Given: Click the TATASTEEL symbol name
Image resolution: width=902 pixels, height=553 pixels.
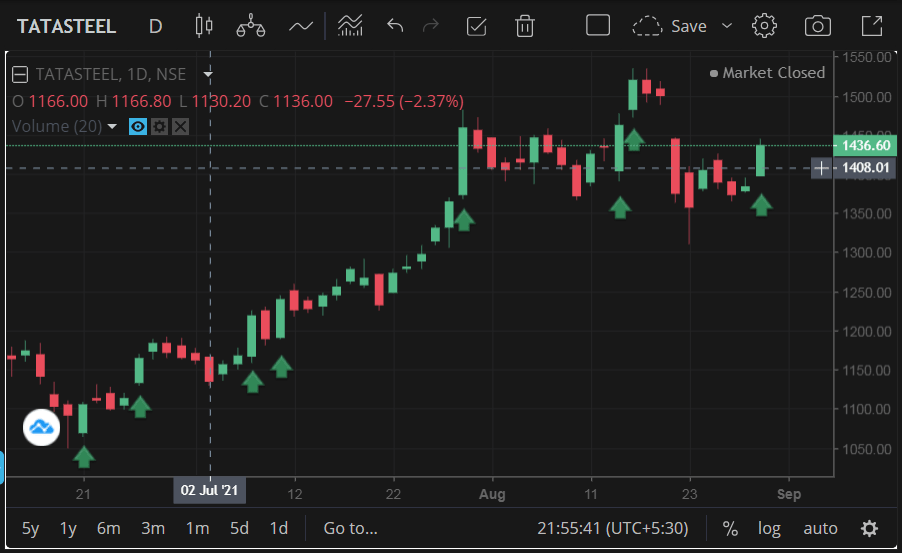Looking at the screenshot, I should coord(66,26).
